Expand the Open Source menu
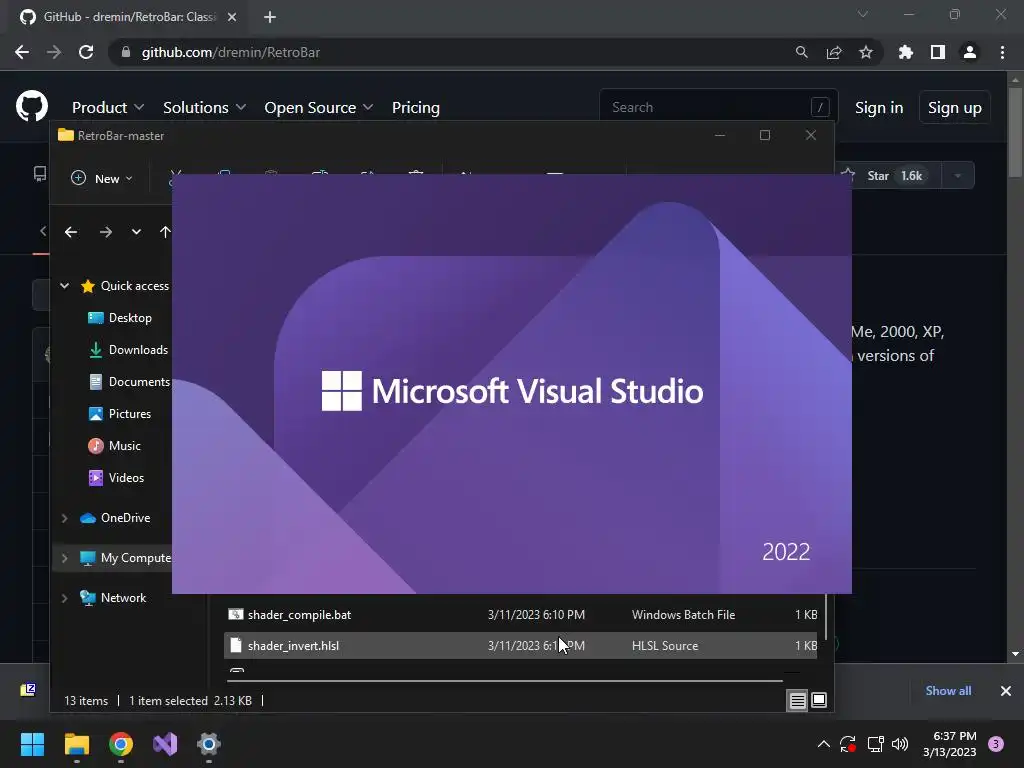This screenshot has width=1024, height=768. (x=319, y=107)
